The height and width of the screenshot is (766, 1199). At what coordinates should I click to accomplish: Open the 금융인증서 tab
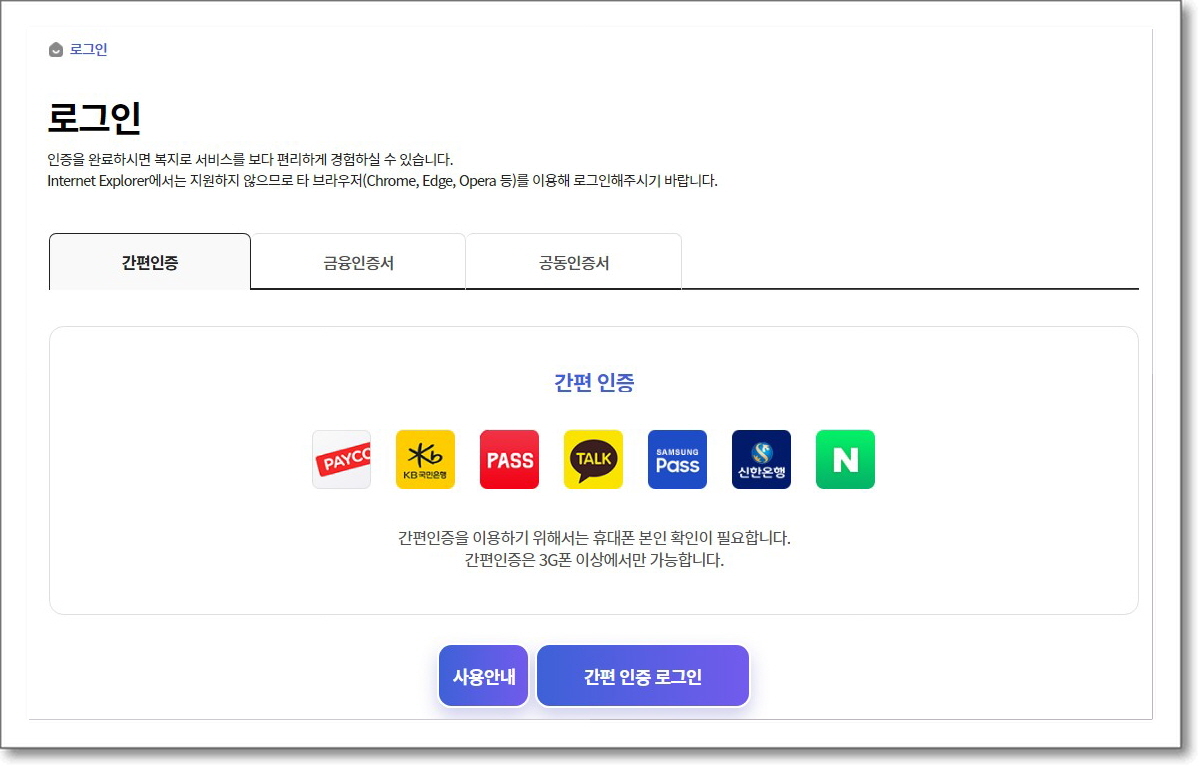pyautogui.click(x=358, y=262)
